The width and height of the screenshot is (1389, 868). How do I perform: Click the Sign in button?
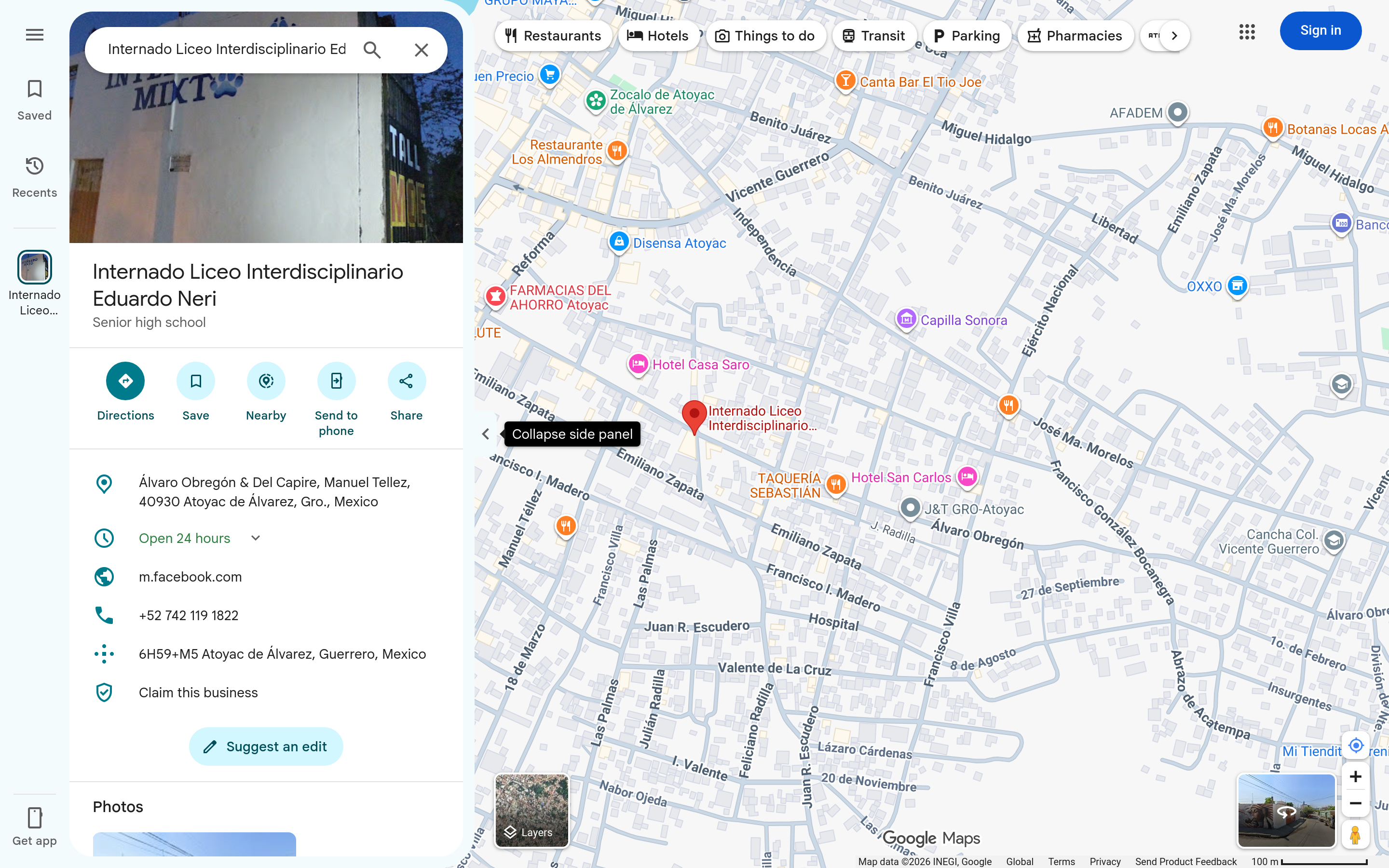click(x=1320, y=30)
